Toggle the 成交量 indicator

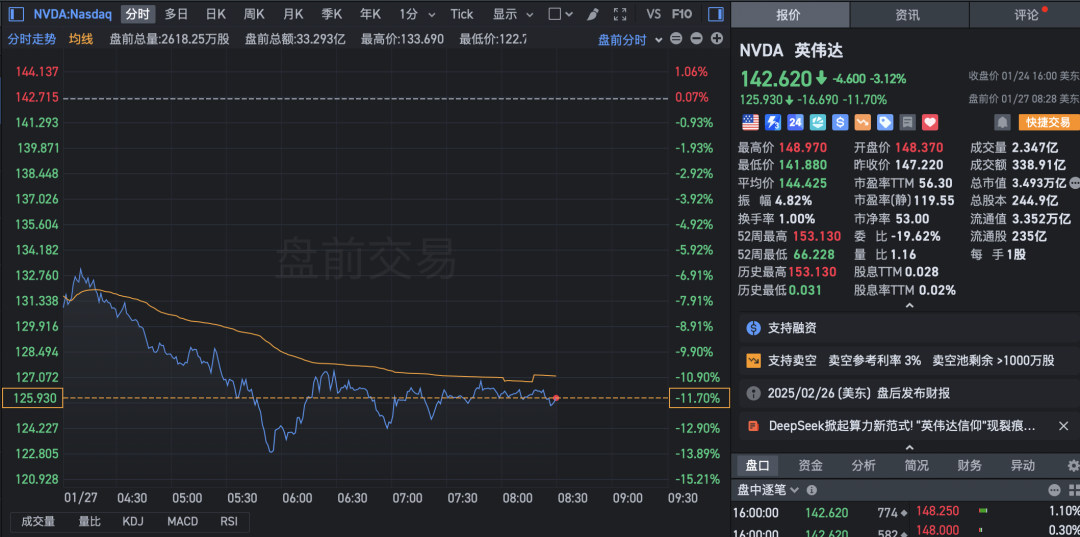38,521
